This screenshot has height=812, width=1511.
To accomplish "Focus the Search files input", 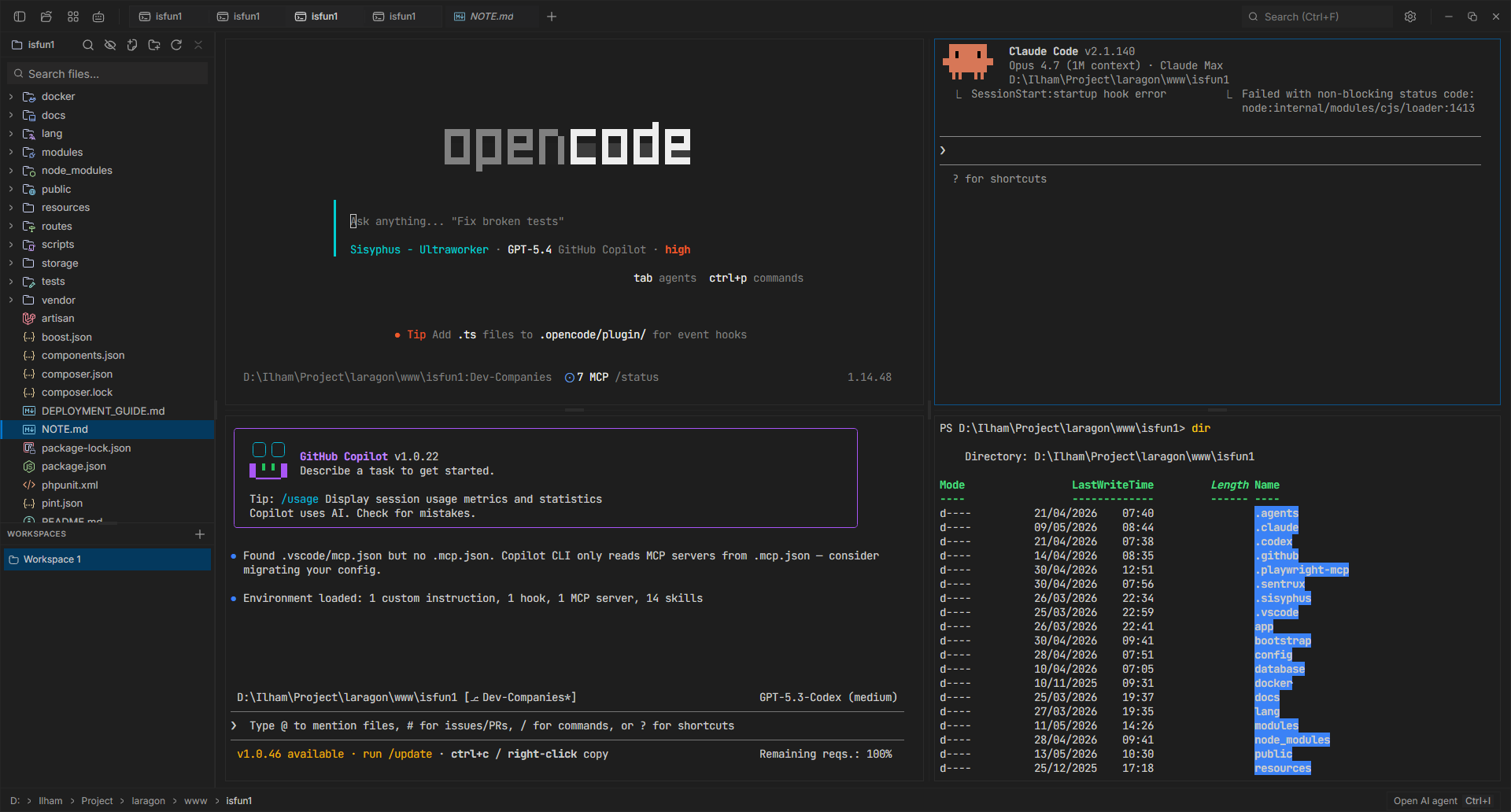I will coord(108,74).
